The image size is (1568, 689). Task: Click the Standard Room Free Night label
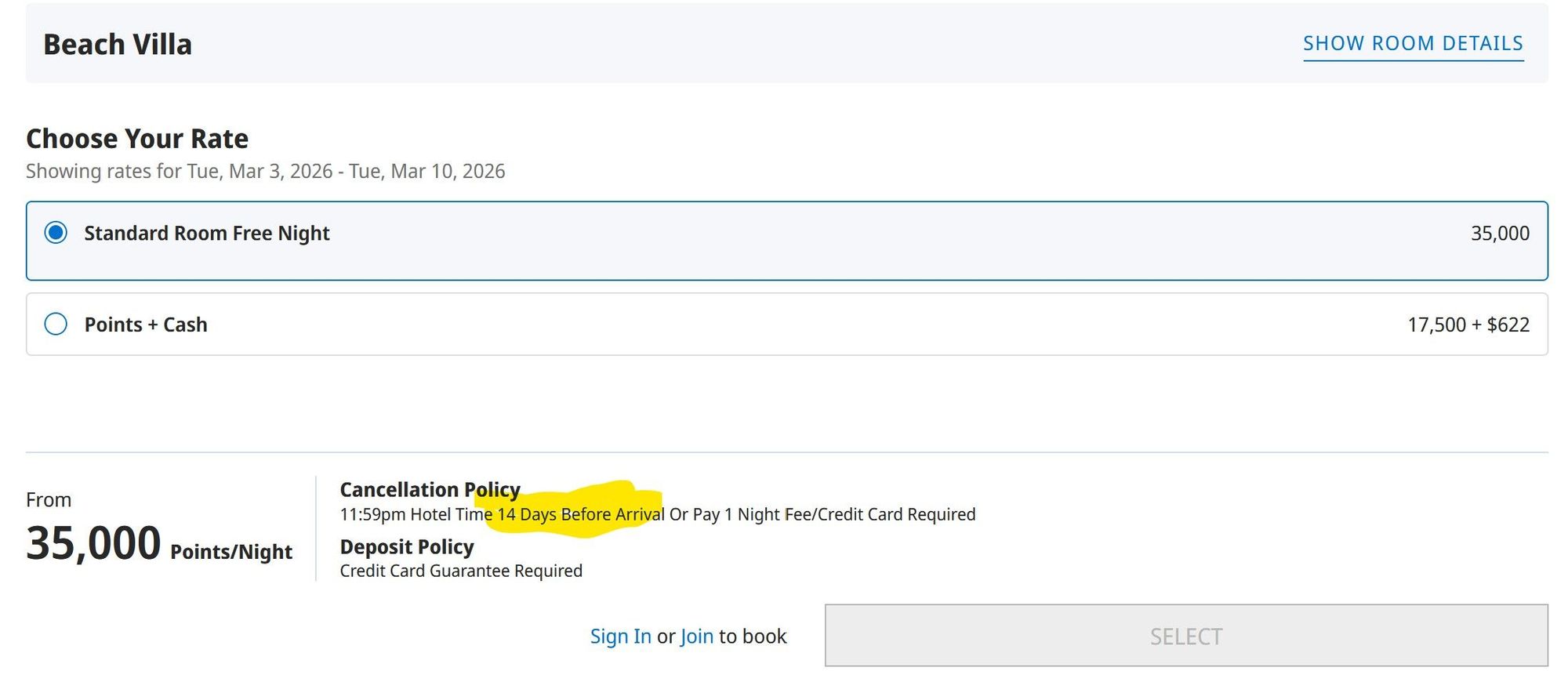207,234
